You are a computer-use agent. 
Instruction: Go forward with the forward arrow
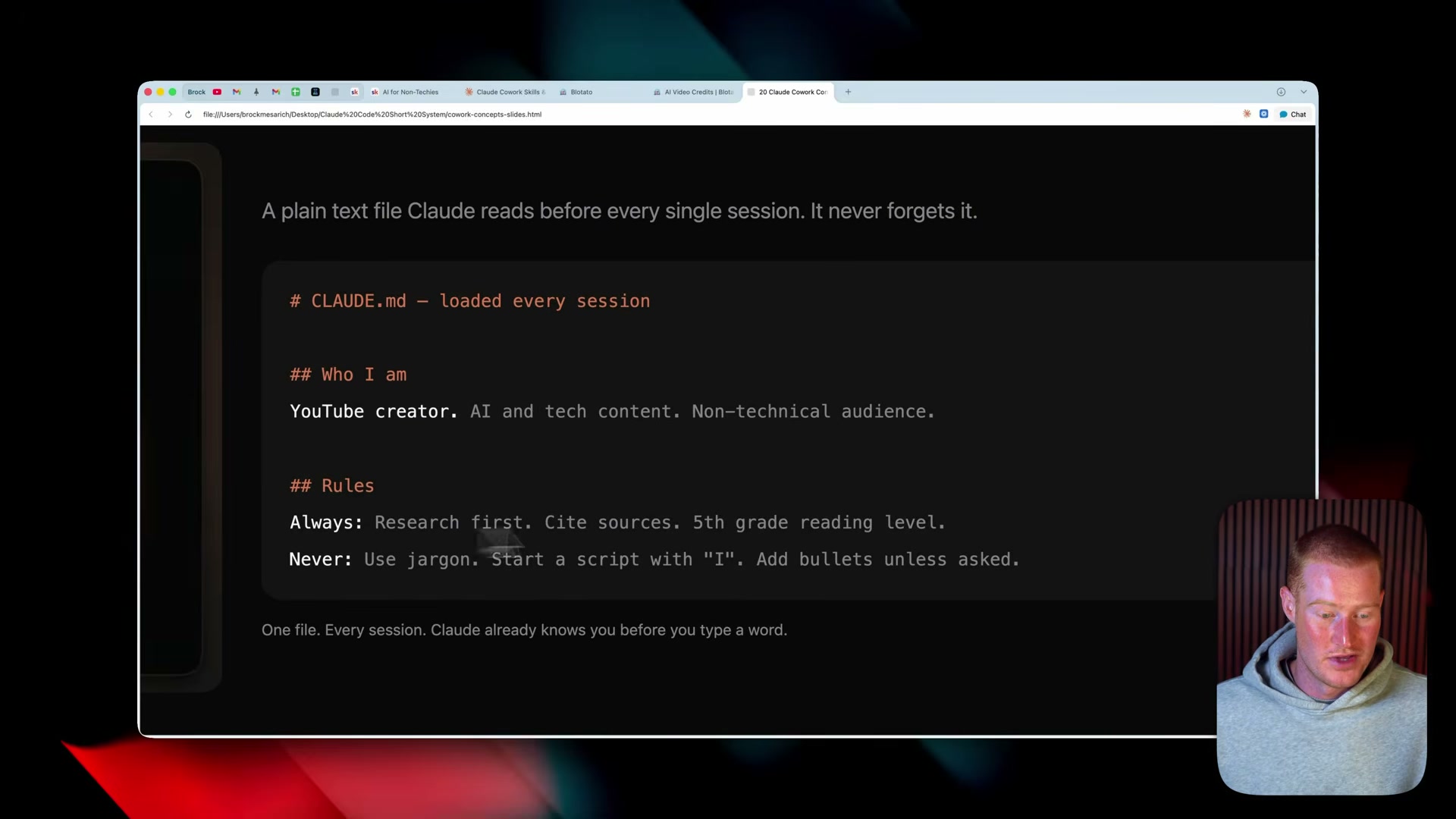(x=170, y=115)
